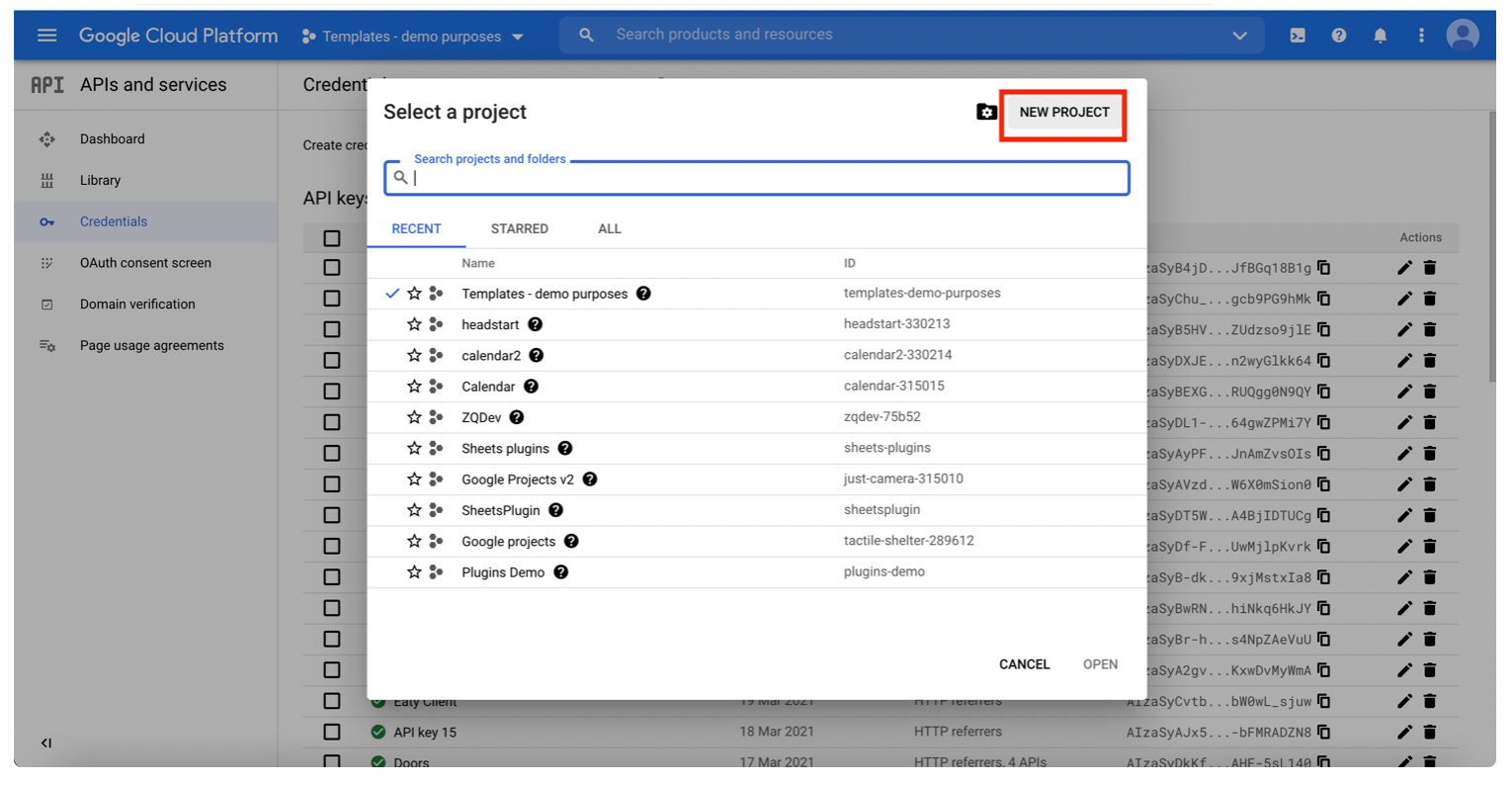Open the help question mark icon in header

(1339, 36)
